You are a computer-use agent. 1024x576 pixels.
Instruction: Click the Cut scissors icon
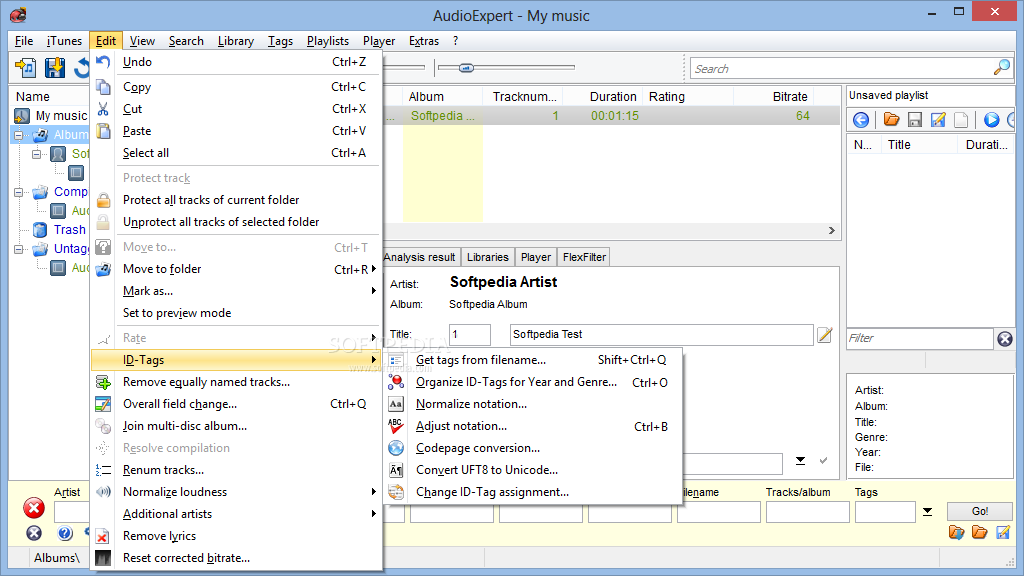(x=103, y=109)
